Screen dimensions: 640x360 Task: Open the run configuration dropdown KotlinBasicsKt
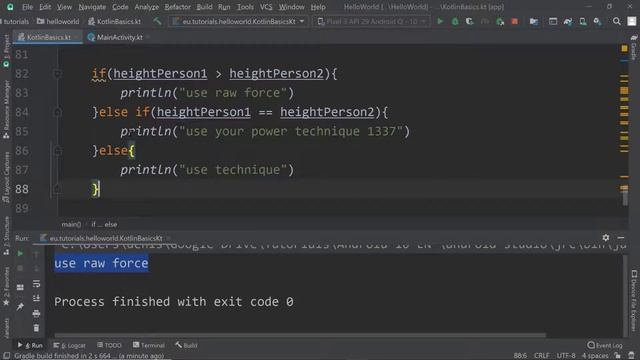[238, 21]
